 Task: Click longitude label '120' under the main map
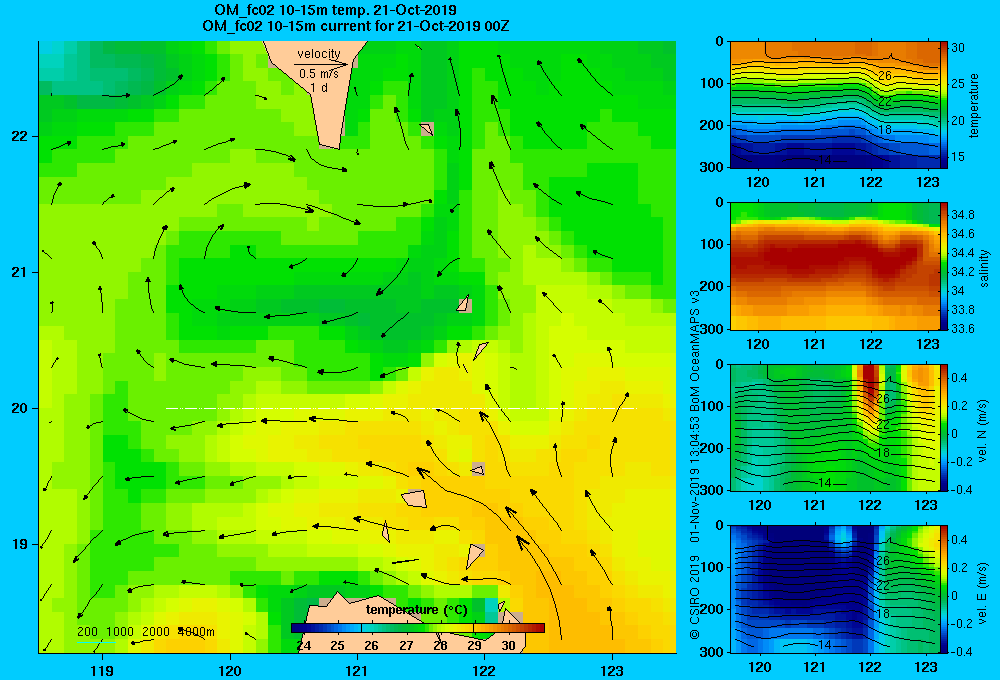tap(230, 670)
